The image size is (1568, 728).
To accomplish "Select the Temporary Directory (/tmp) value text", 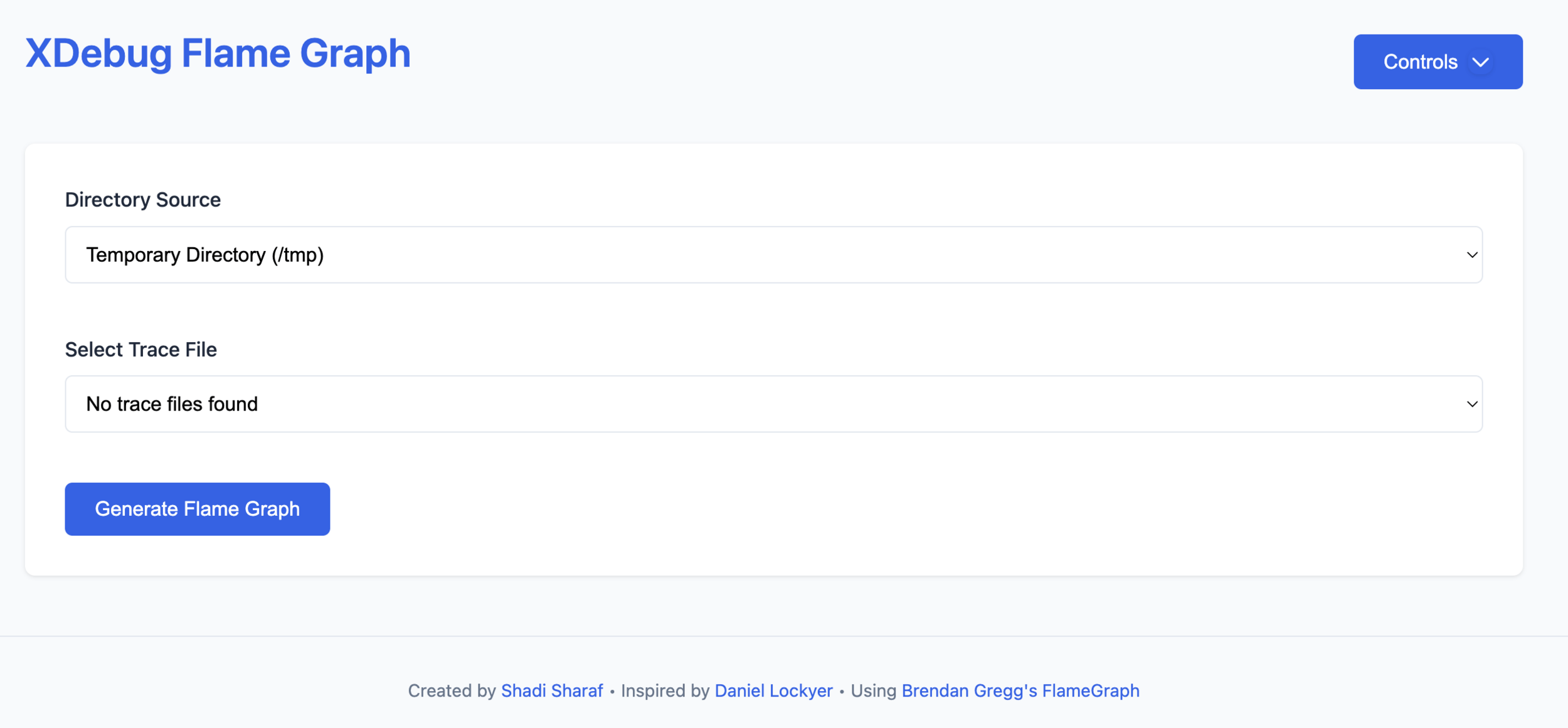I will pos(204,255).
